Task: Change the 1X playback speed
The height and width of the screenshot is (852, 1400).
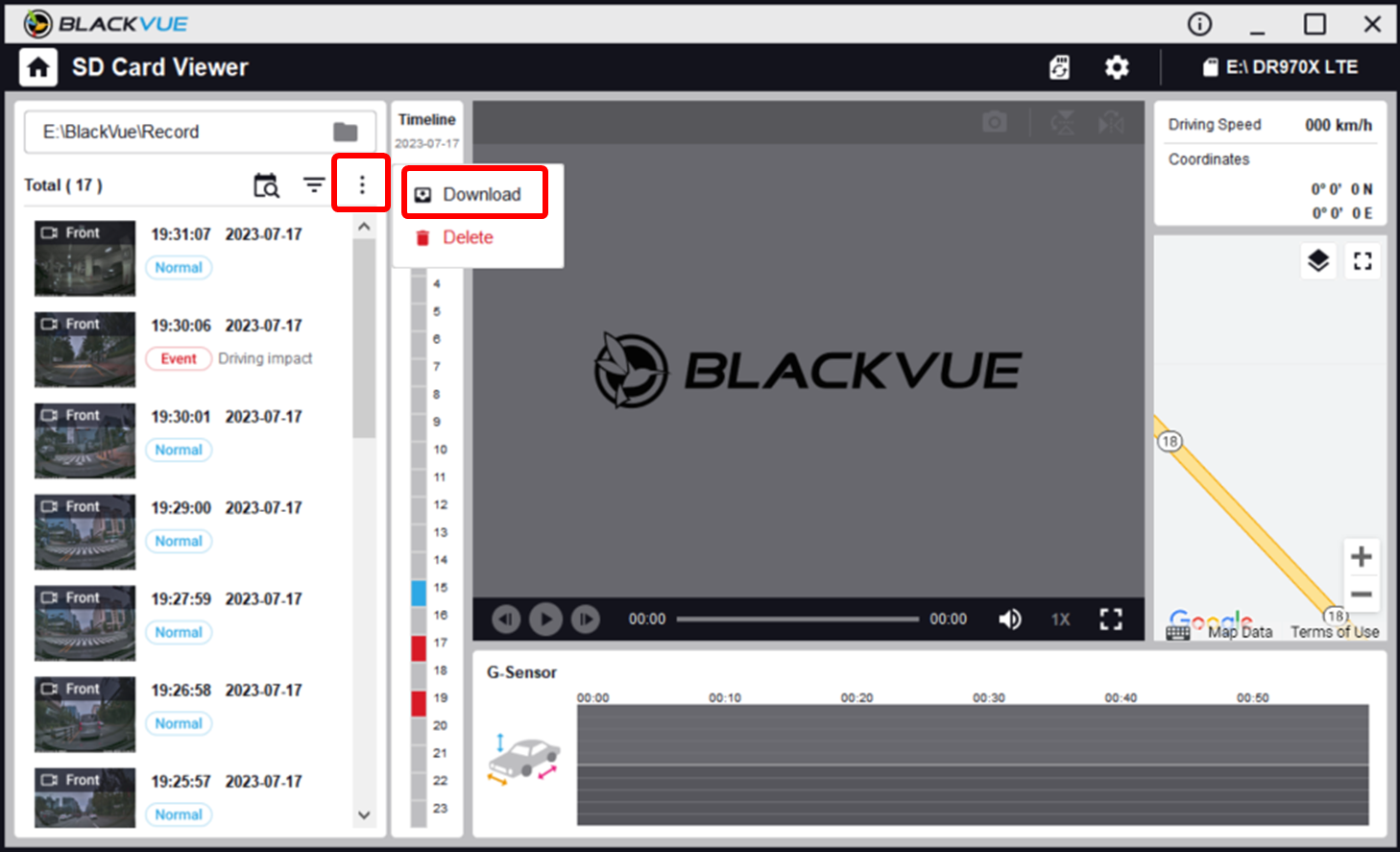Action: pyautogui.click(x=1060, y=620)
